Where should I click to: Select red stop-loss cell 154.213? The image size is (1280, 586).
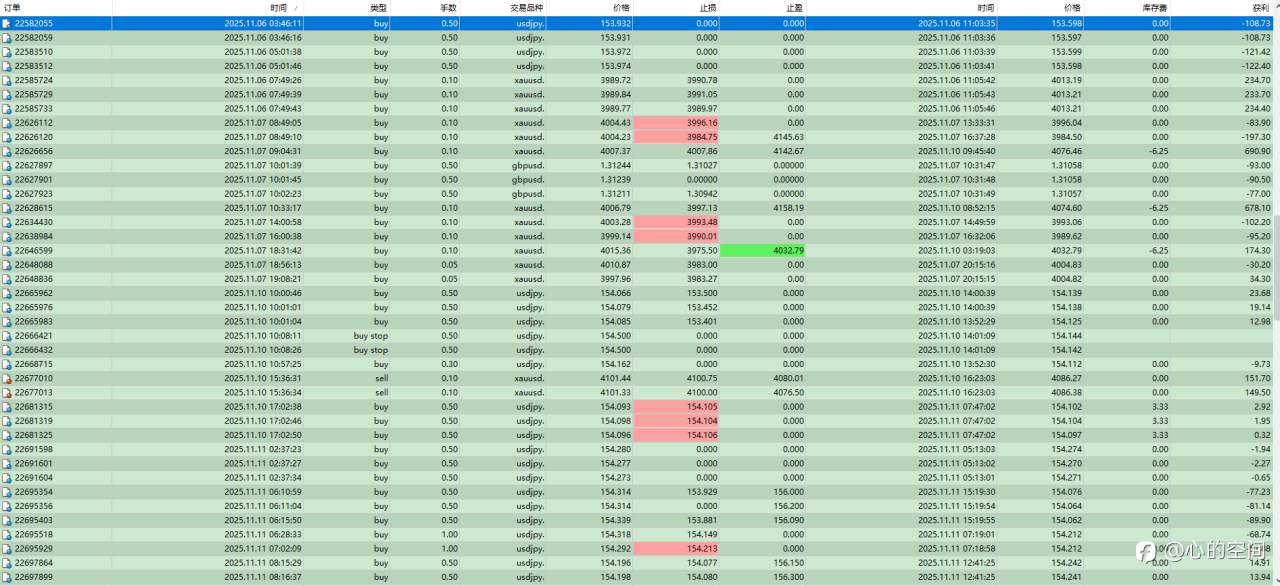coord(677,549)
